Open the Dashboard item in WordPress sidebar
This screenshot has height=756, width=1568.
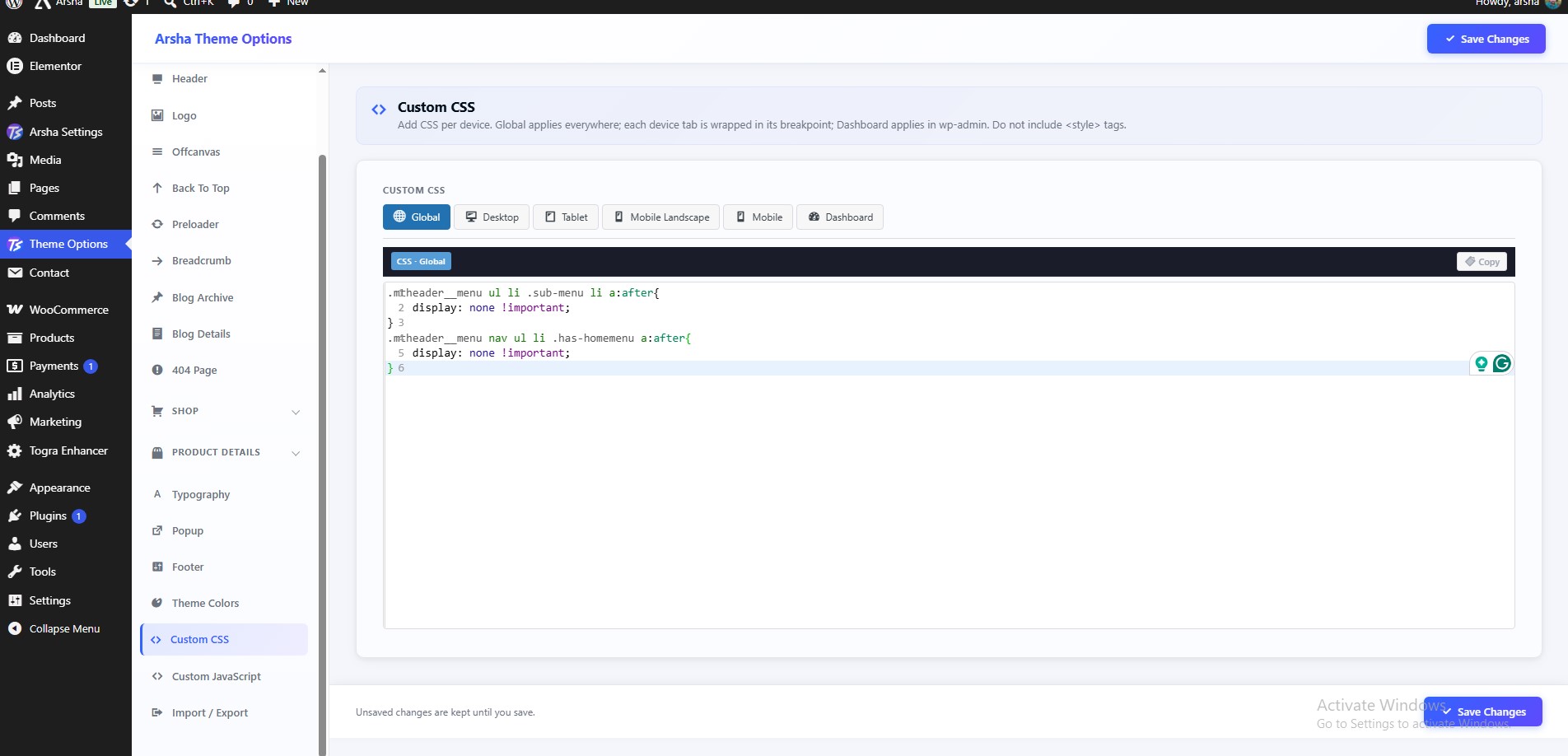tap(57, 38)
